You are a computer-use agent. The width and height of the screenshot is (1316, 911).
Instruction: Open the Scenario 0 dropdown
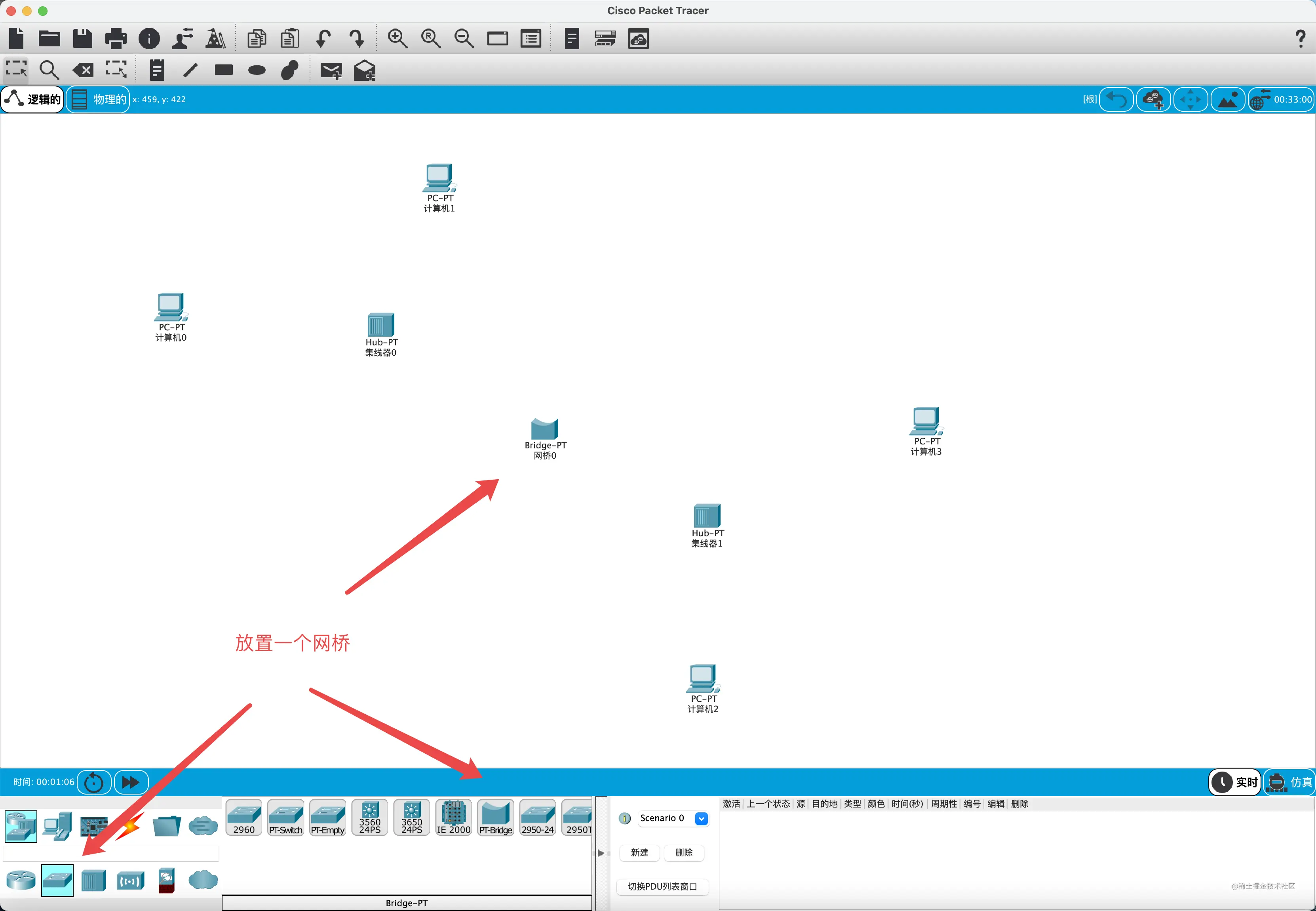673,819
